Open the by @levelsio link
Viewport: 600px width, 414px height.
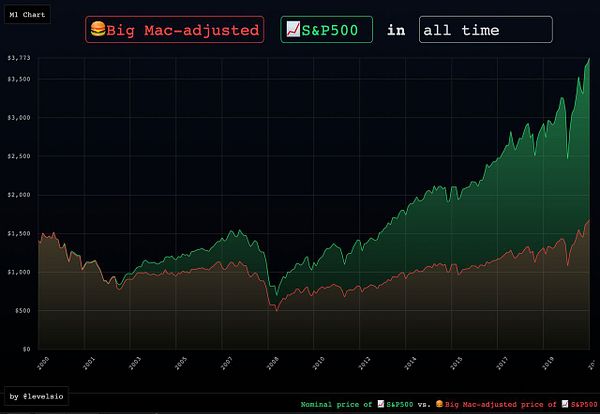tap(36, 396)
